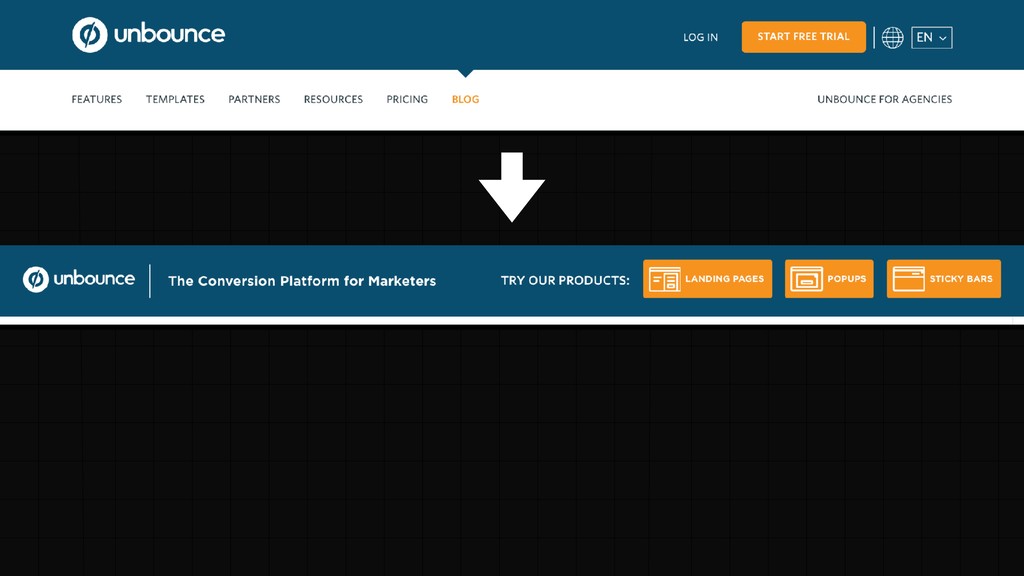Open the RESOURCES menu item
Viewport: 1024px width, 576px height.
tap(333, 99)
